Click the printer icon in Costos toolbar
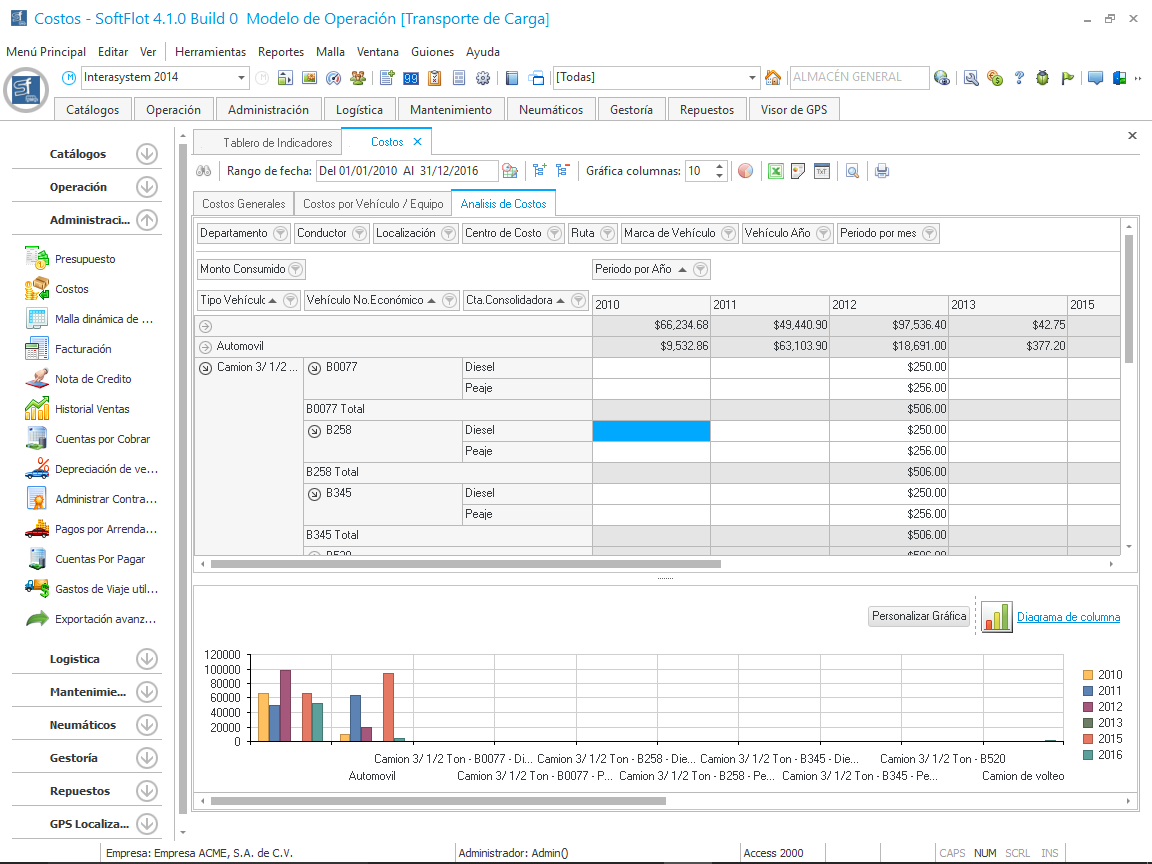1152x864 pixels. (x=881, y=171)
